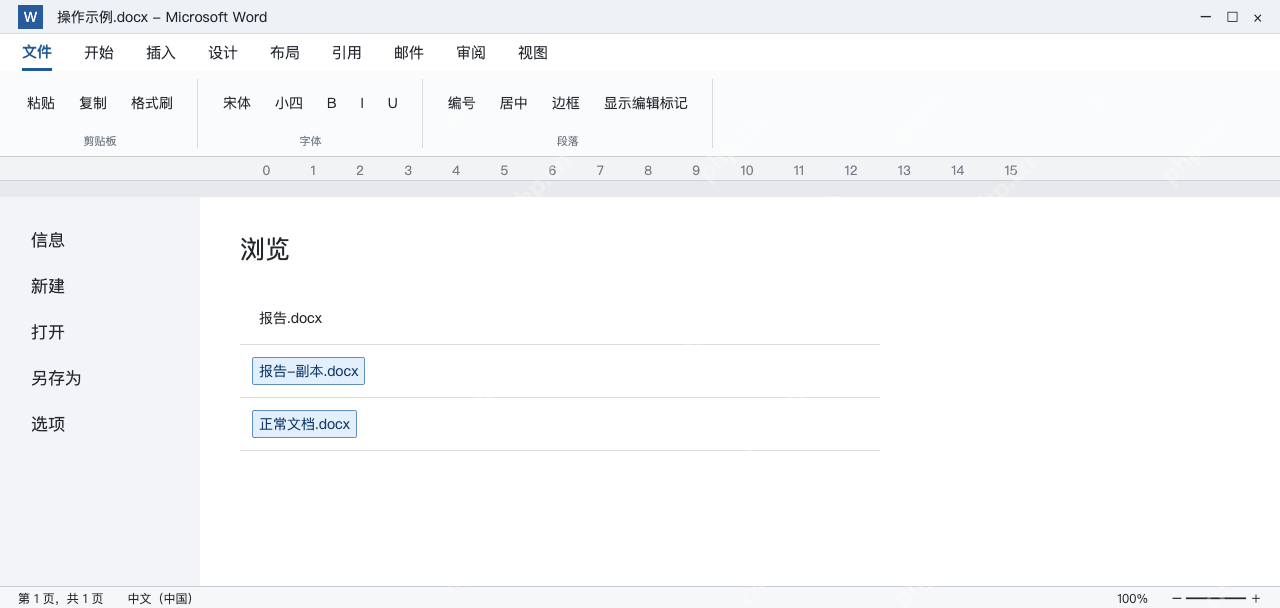Open the file 报告.docx
The width and height of the screenshot is (1280, 608).
(291, 318)
